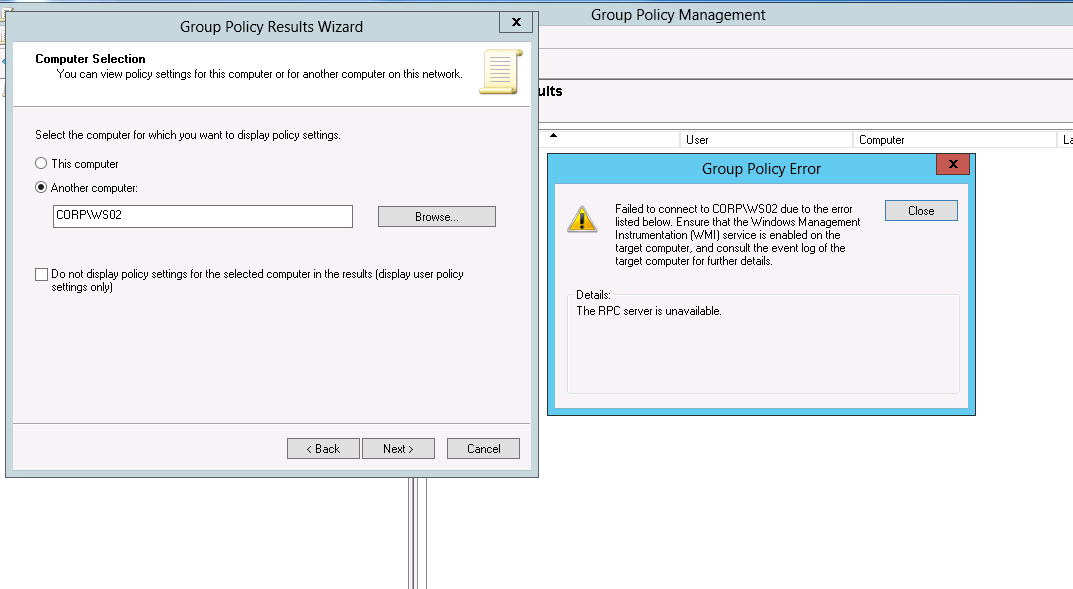Click the computer name field containing CORP\WS02
This screenshot has height=589, width=1073.
pyautogui.click(x=203, y=216)
